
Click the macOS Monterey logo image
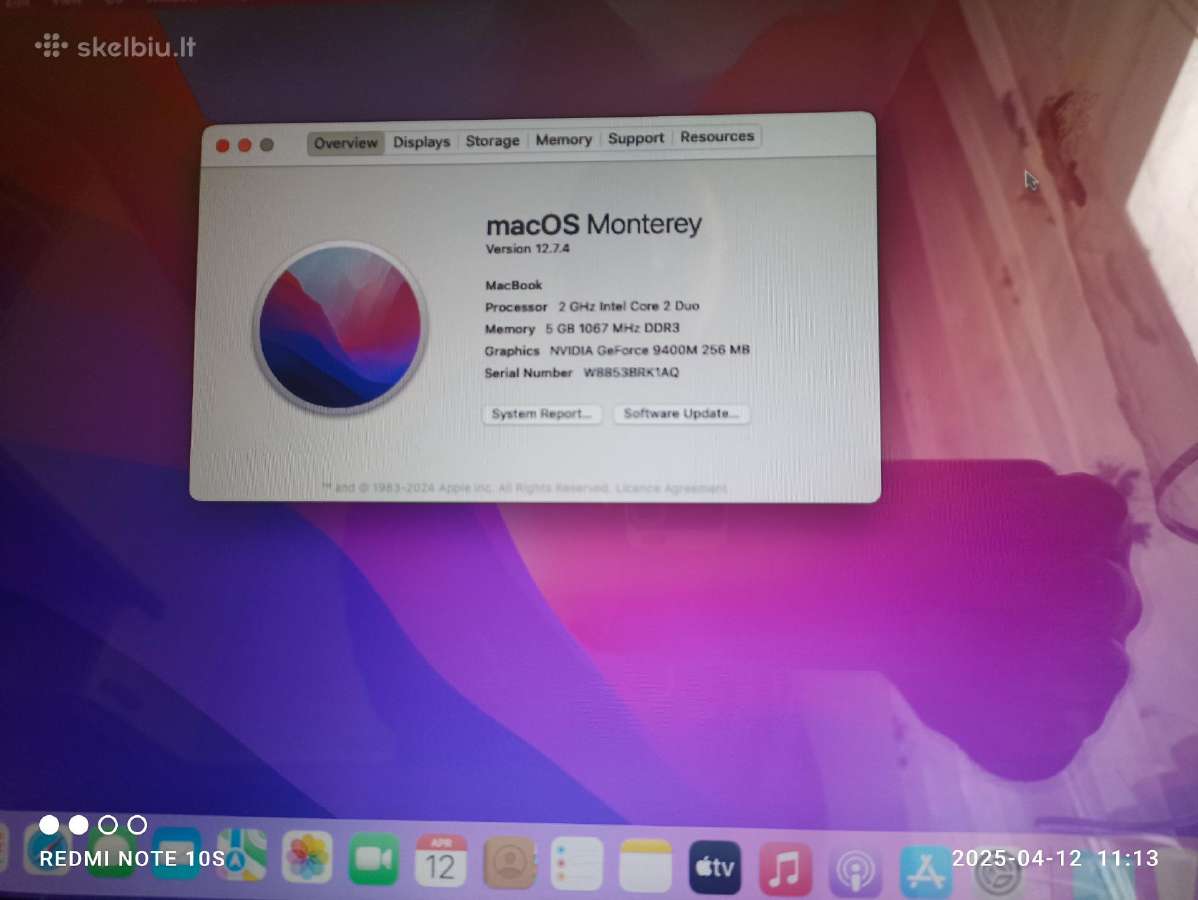point(341,328)
